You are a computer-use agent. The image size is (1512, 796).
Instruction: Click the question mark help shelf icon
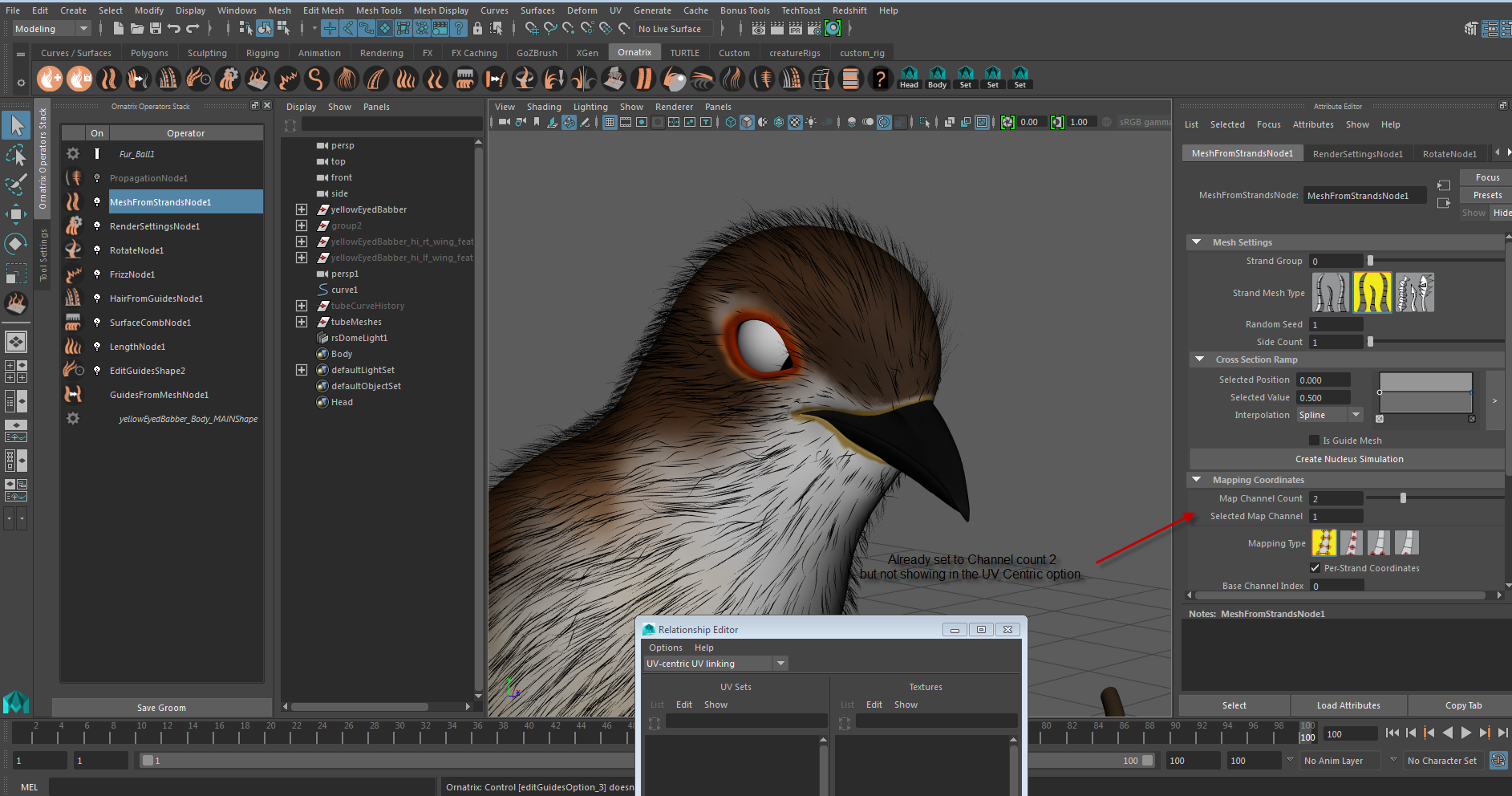click(880, 79)
